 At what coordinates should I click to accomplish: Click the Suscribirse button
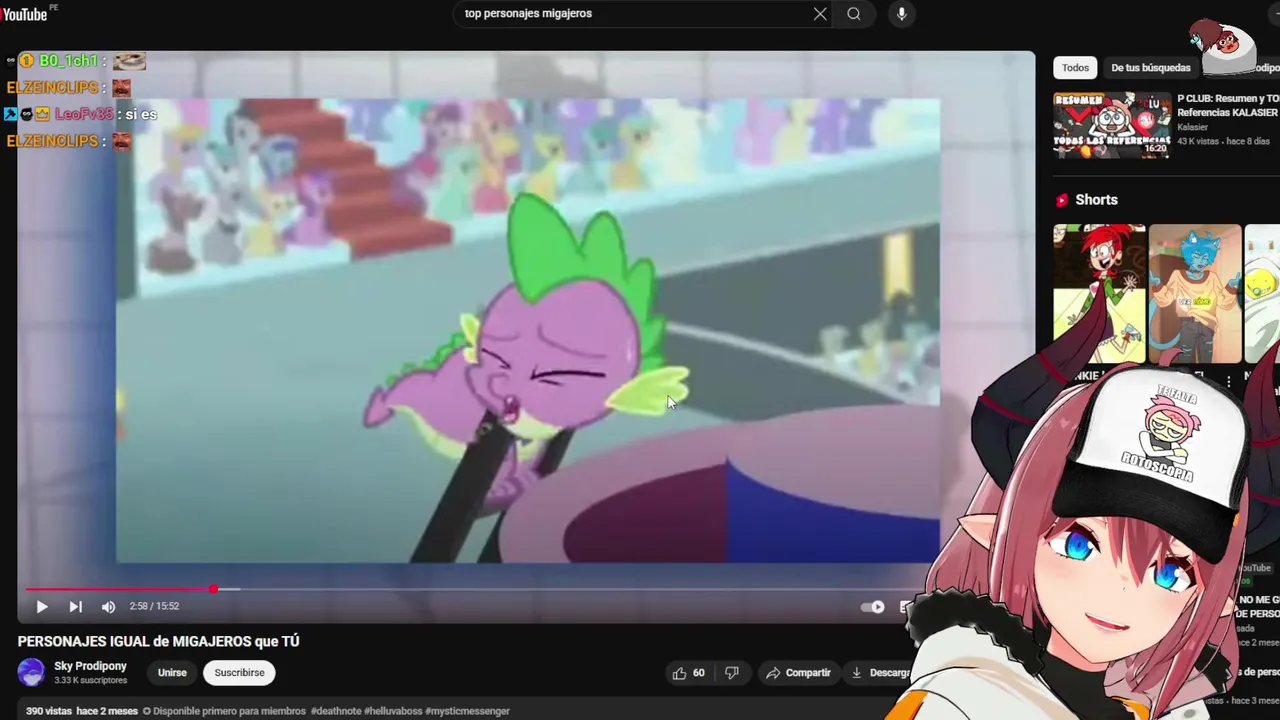240,673
